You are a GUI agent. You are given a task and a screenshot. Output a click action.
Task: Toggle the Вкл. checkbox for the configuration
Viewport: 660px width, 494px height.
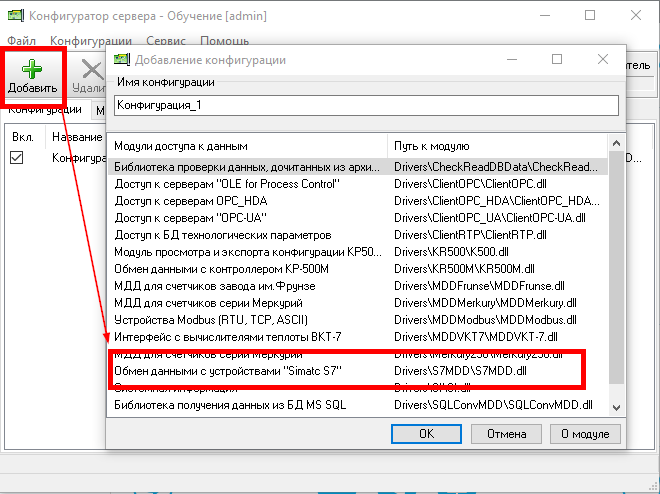click(17, 158)
